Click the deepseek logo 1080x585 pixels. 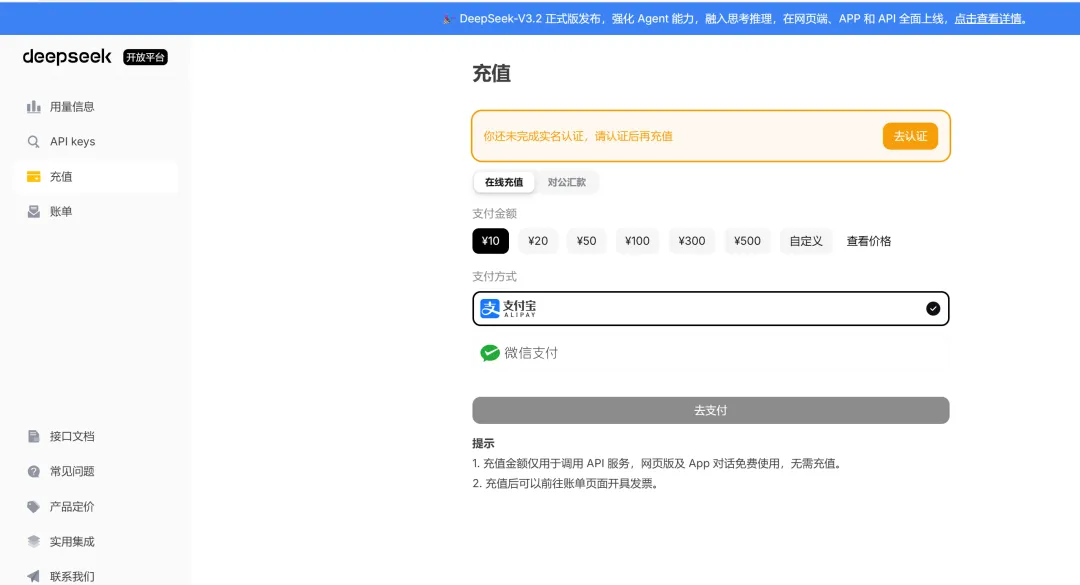click(67, 57)
